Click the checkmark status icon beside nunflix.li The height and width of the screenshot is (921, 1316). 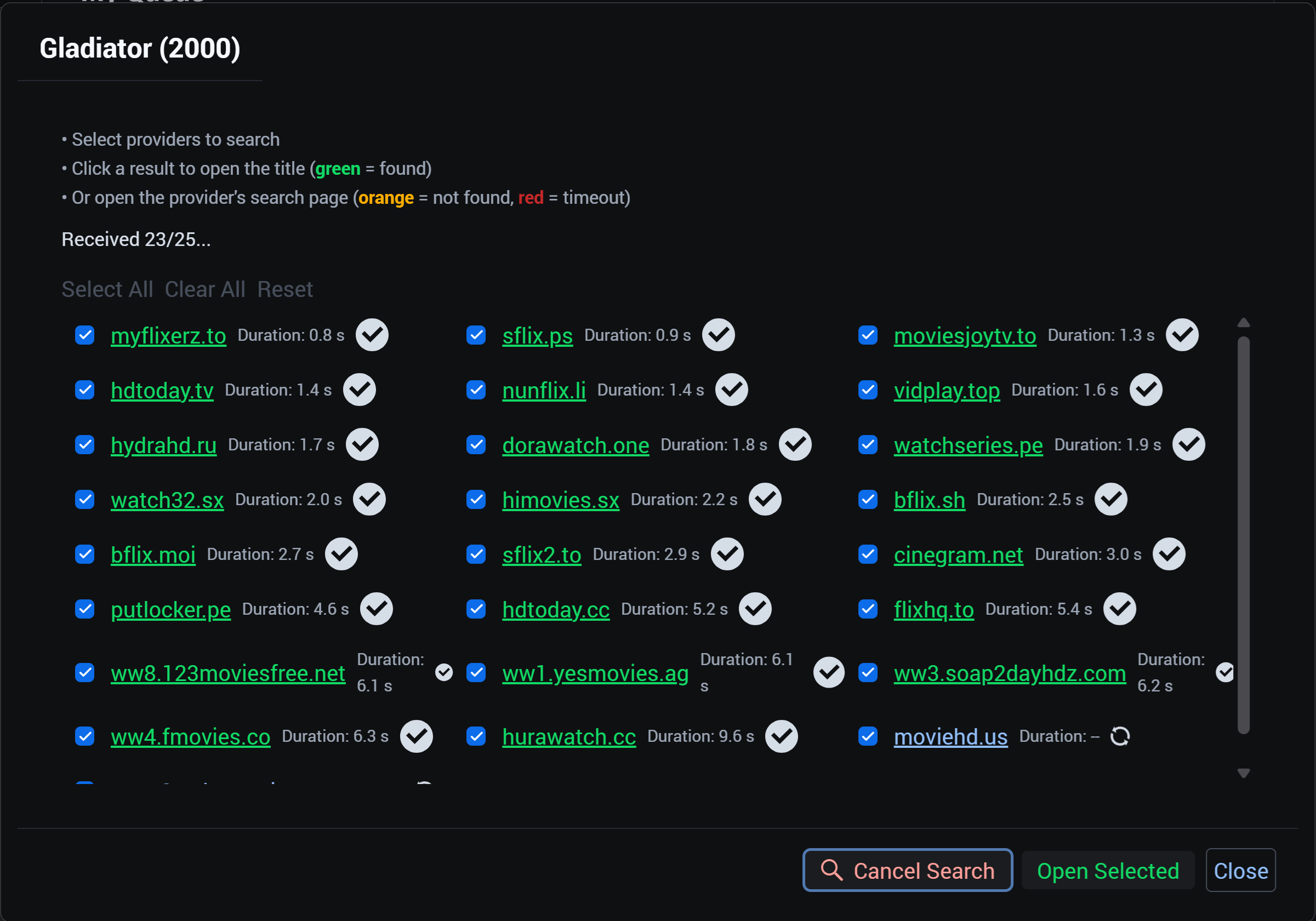coord(731,390)
